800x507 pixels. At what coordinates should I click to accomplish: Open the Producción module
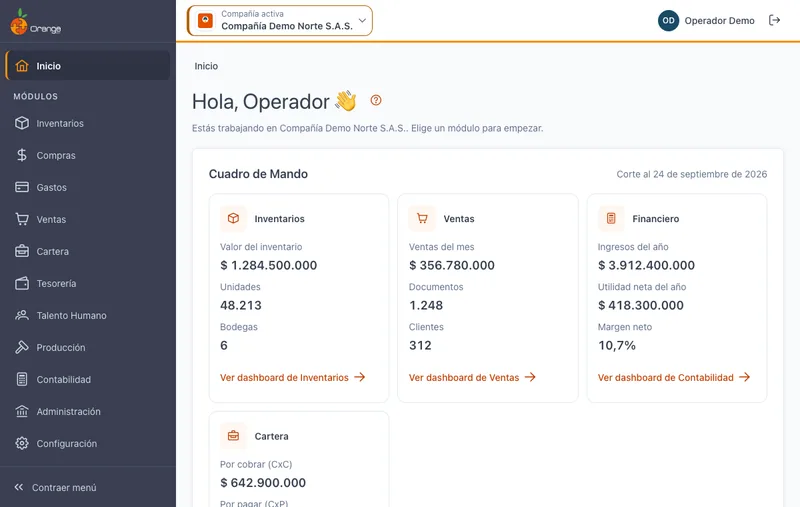(88, 347)
